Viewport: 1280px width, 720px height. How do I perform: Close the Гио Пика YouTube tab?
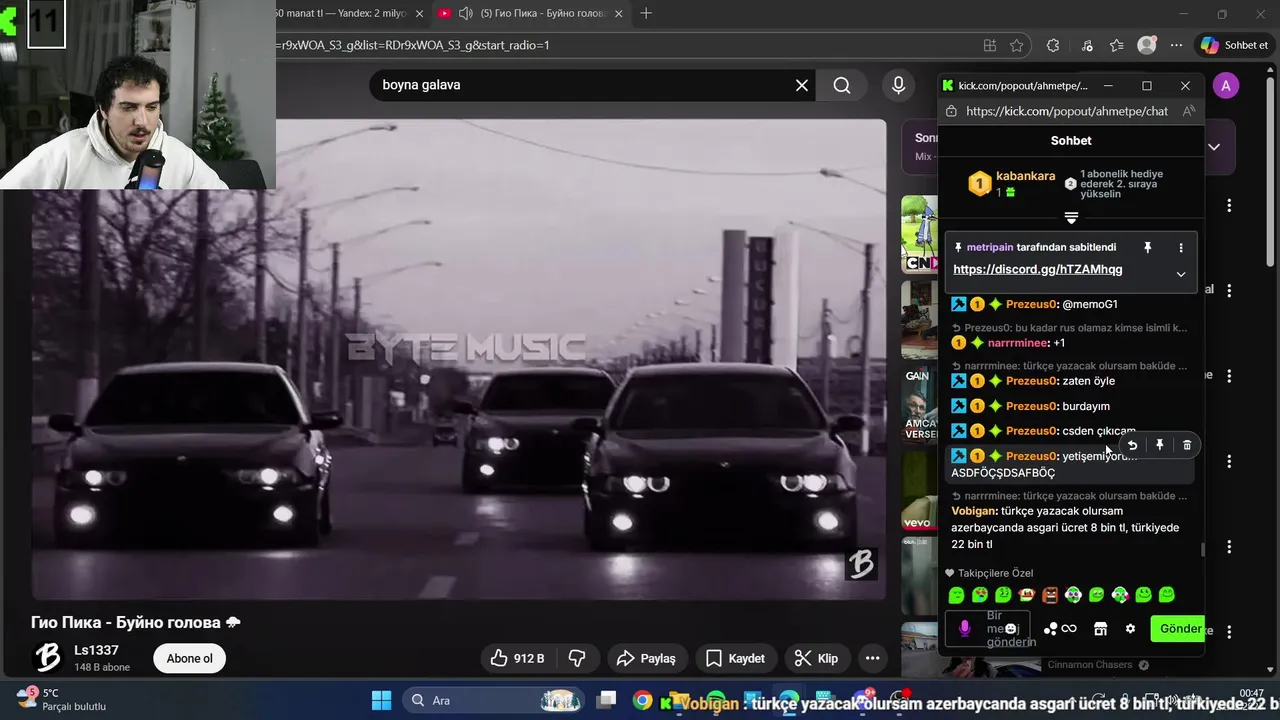(619, 13)
